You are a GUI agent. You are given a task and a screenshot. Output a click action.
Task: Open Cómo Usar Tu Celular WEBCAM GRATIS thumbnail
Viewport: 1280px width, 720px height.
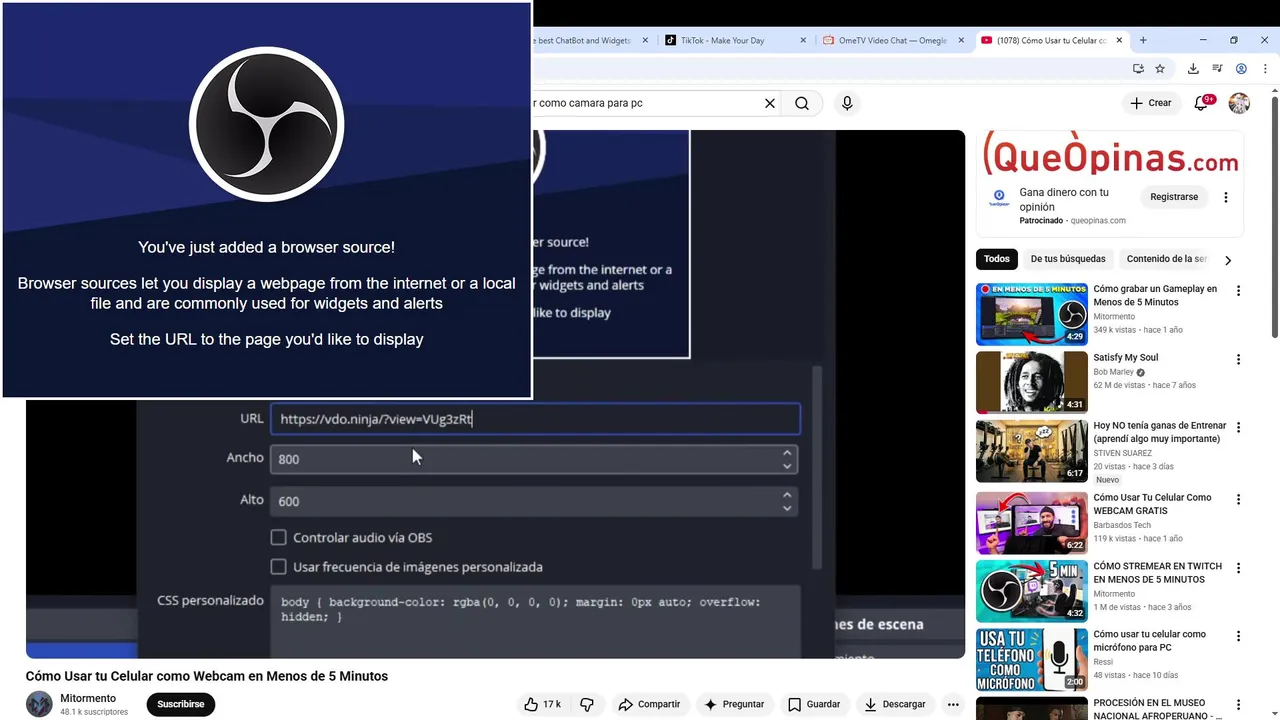(1032, 522)
